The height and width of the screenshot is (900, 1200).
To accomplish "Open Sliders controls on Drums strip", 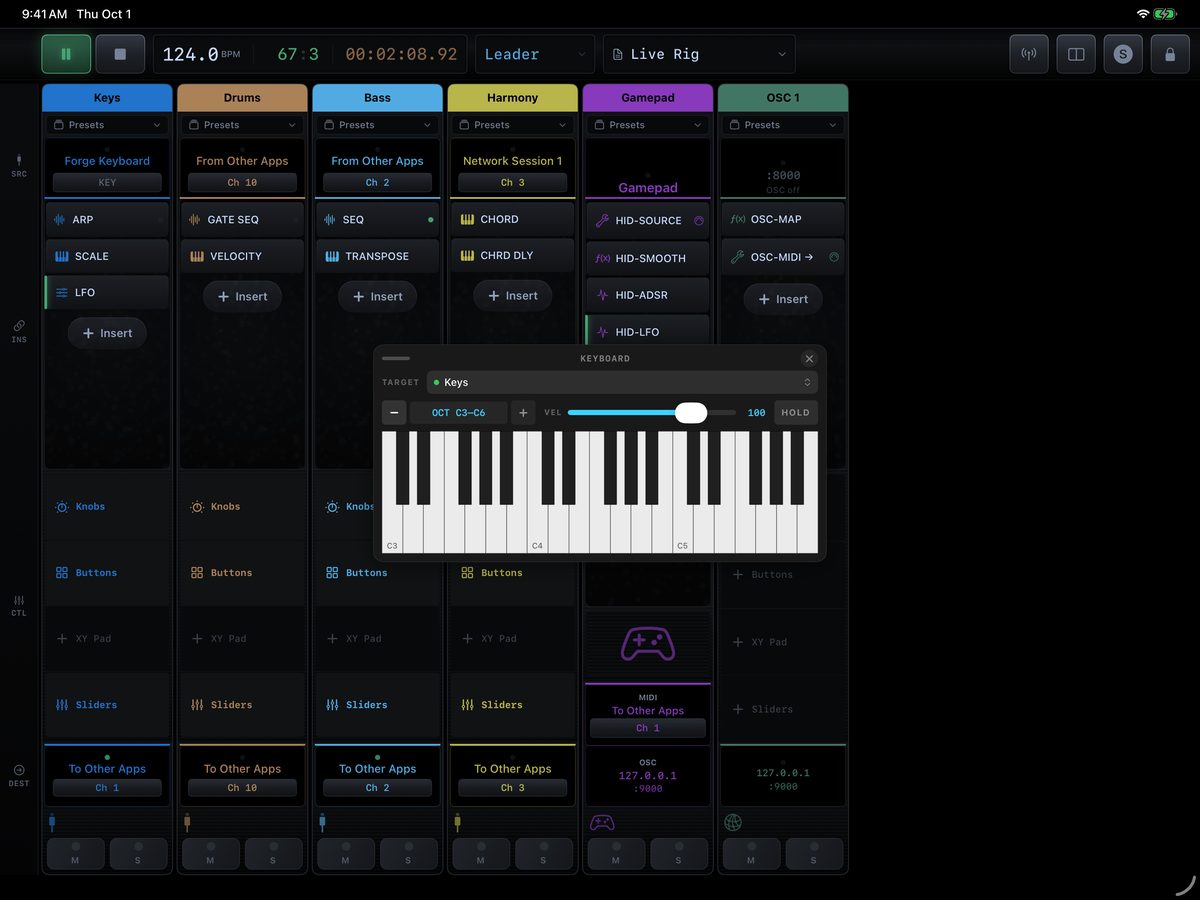I will coord(242,705).
